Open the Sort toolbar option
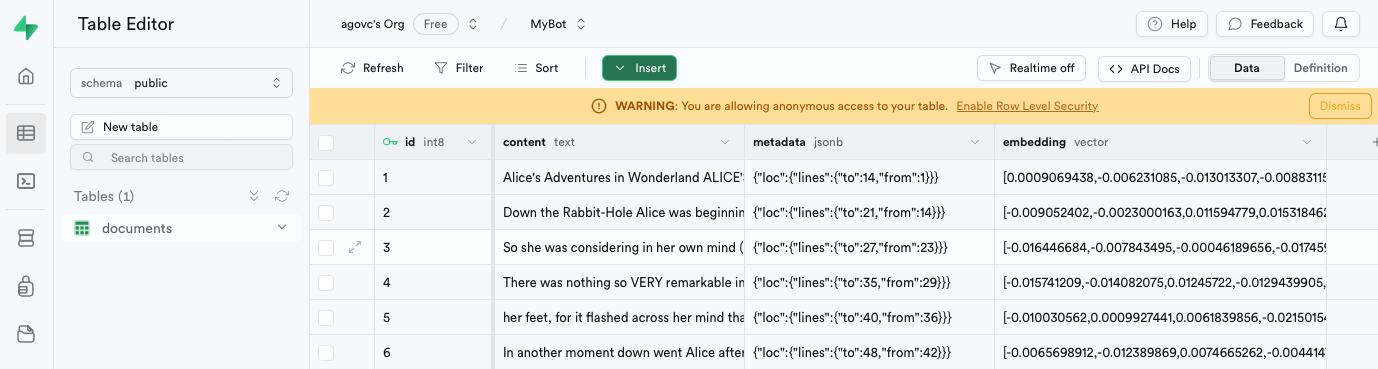The image size is (1378, 369). click(536, 68)
